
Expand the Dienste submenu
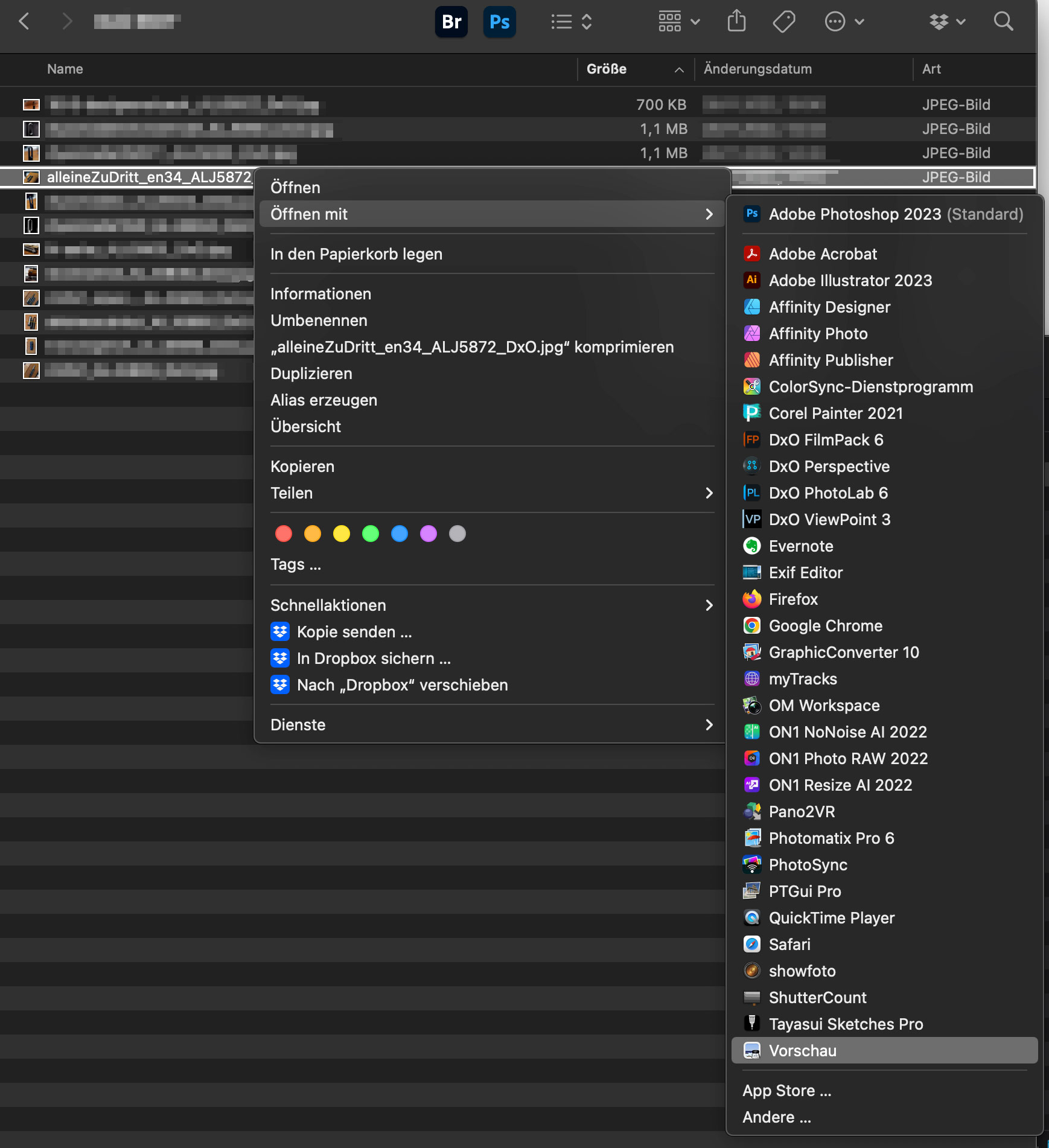pos(492,725)
